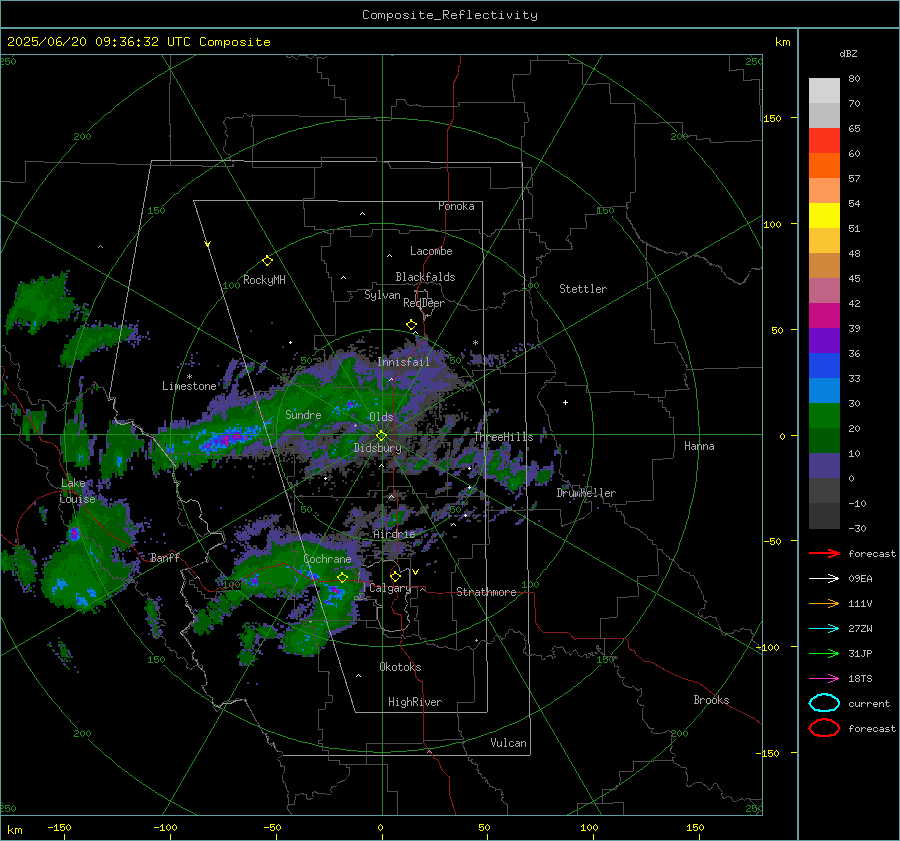Click the magenta 18TS arrow icon

click(824, 679)
